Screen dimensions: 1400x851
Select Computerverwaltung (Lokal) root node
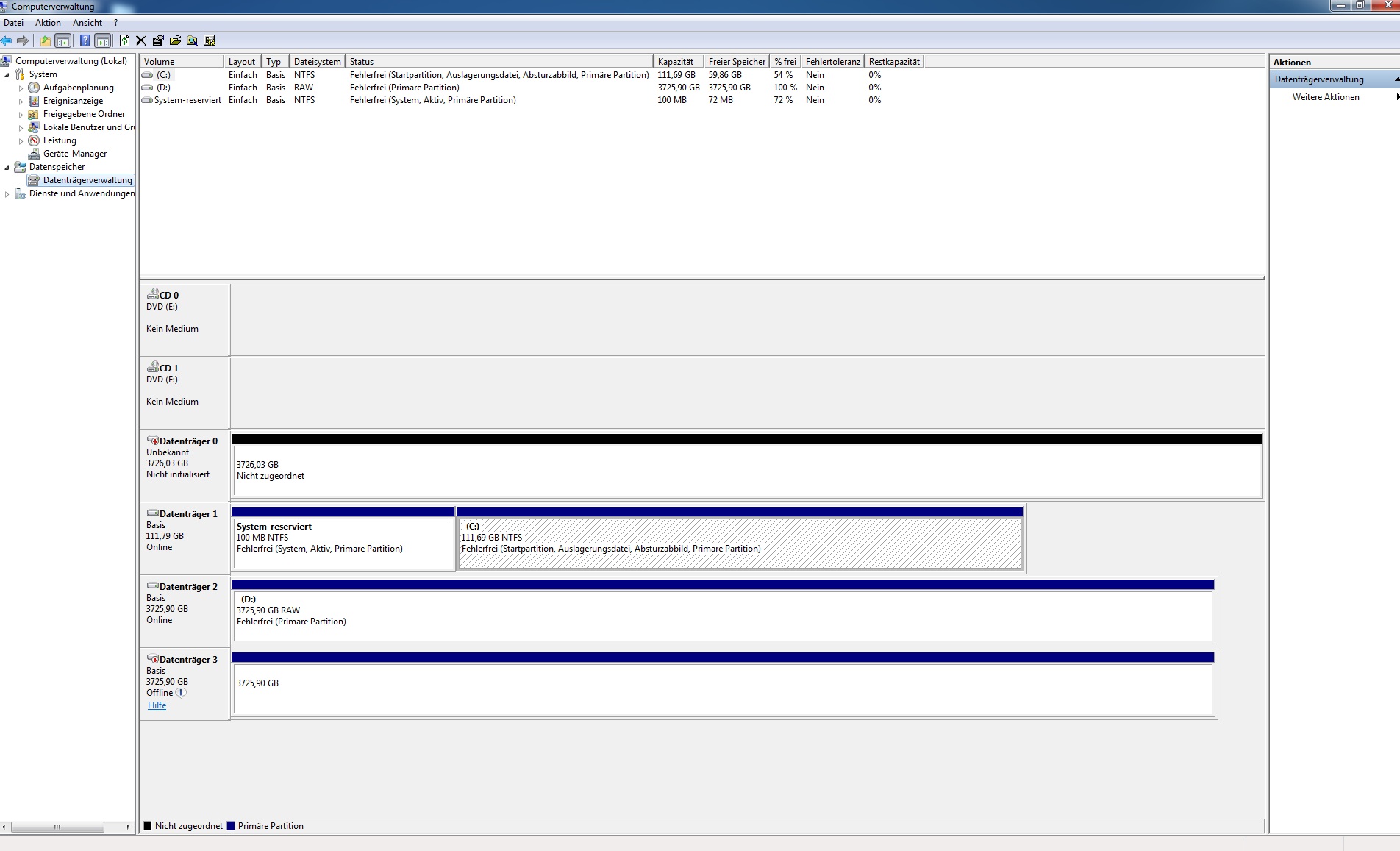[71, 61]
